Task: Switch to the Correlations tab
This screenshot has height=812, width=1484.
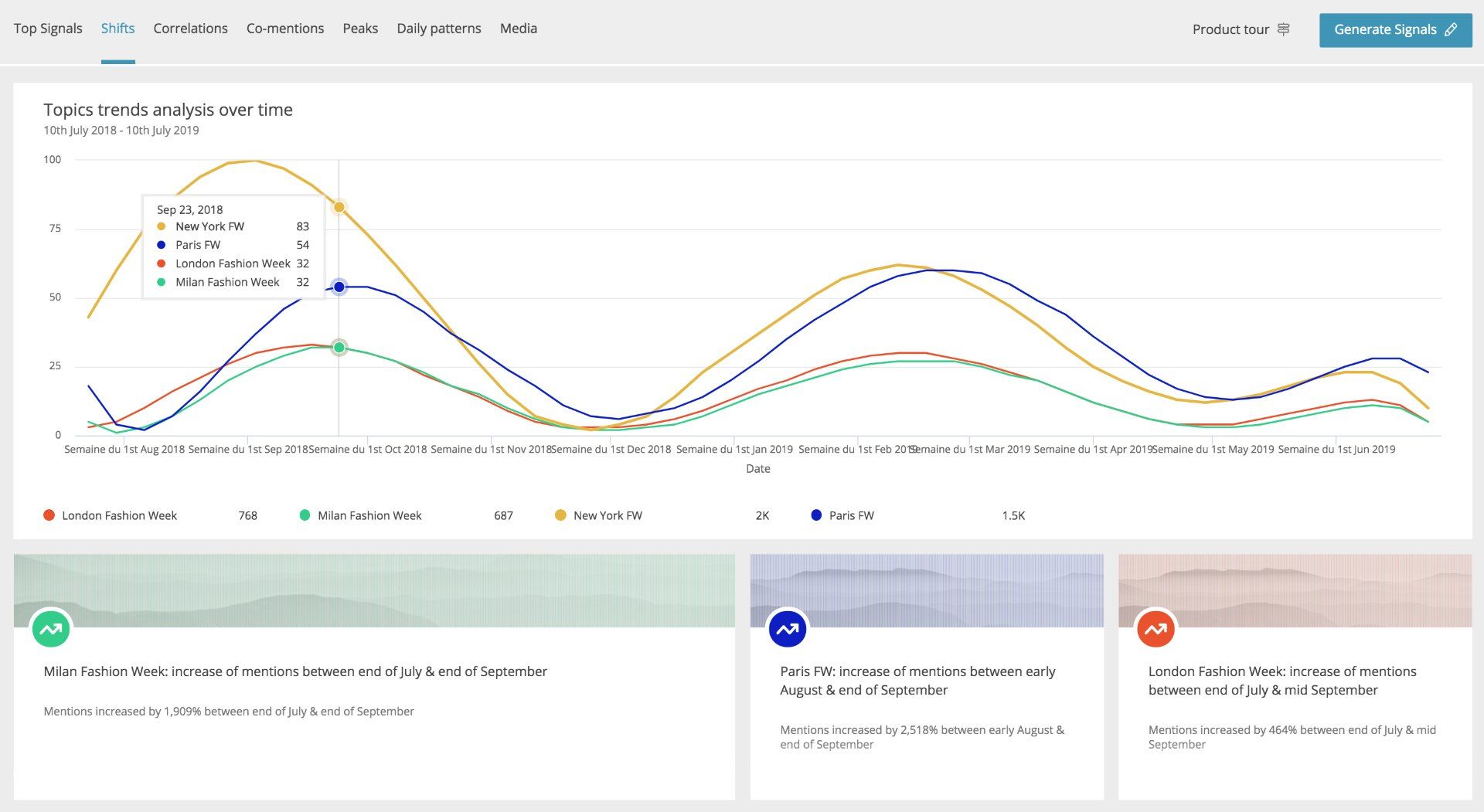Action: 190,29
